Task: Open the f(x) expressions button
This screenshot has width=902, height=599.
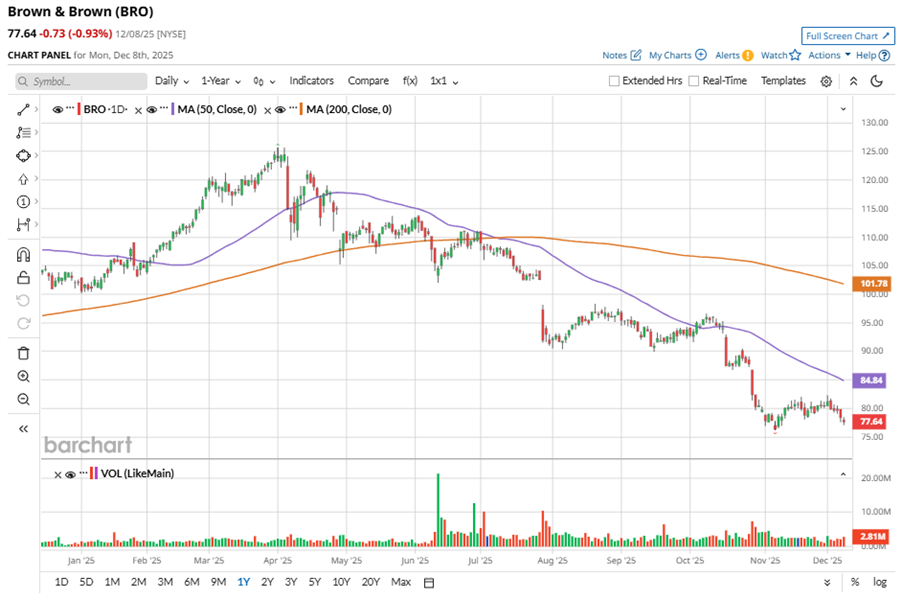Action: (x=410, y=81)
